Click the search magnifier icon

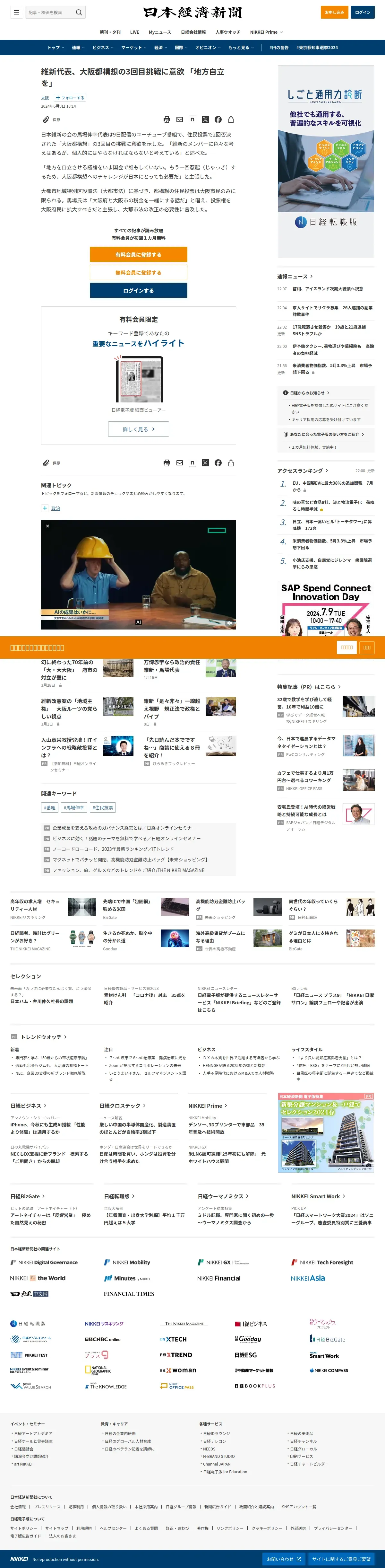[x=79, y=12]
